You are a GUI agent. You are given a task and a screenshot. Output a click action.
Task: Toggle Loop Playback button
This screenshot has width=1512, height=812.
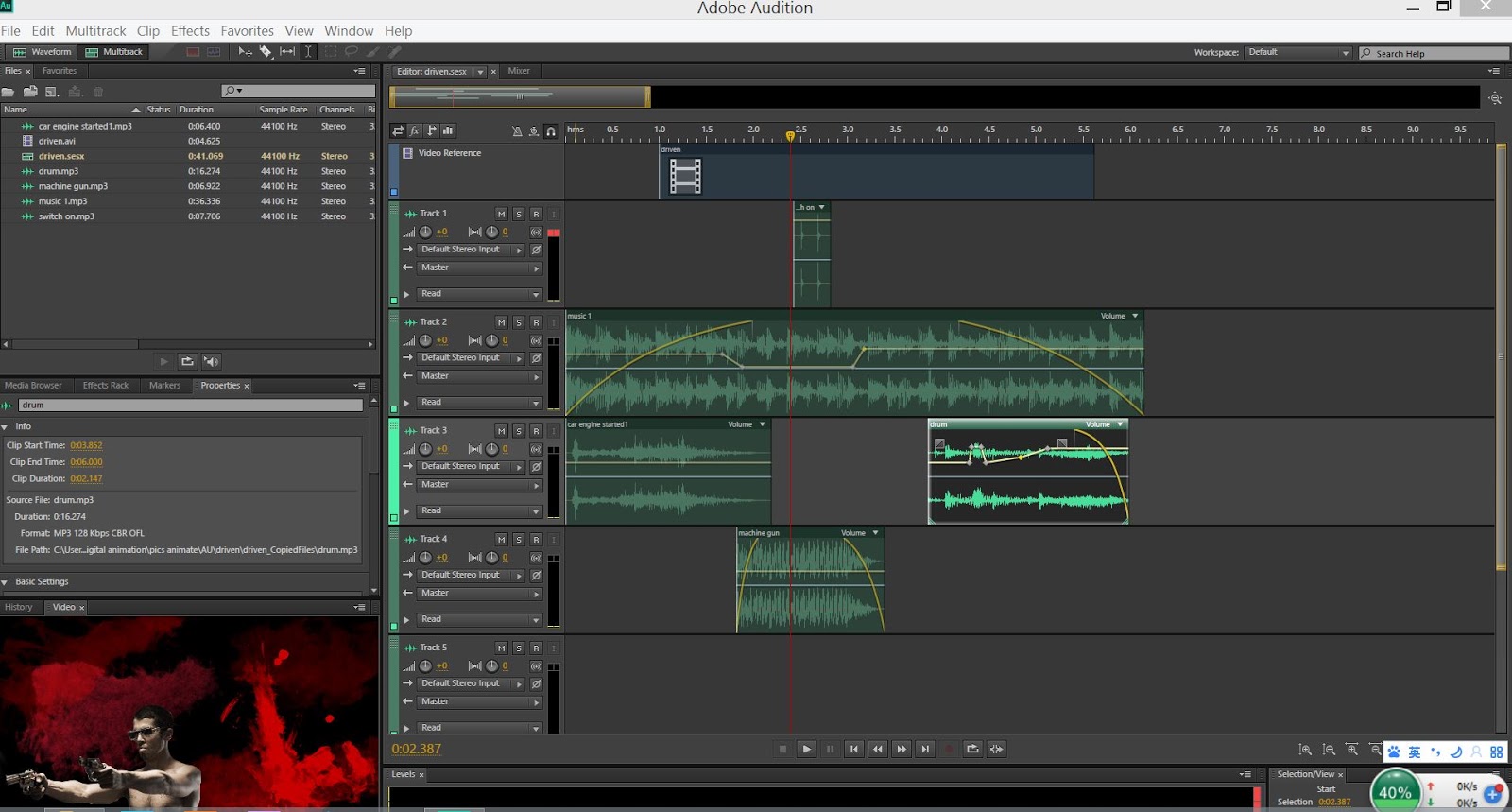(972, 749)
